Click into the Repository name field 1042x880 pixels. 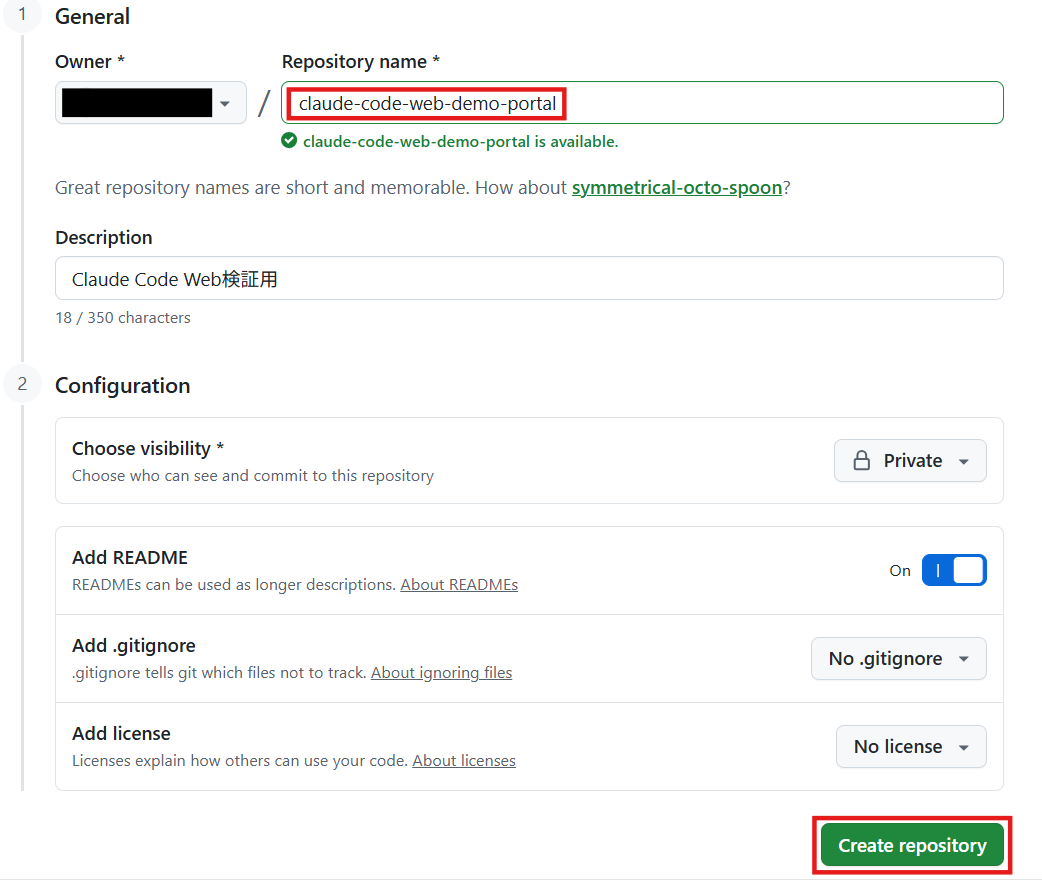click(642, 103)
